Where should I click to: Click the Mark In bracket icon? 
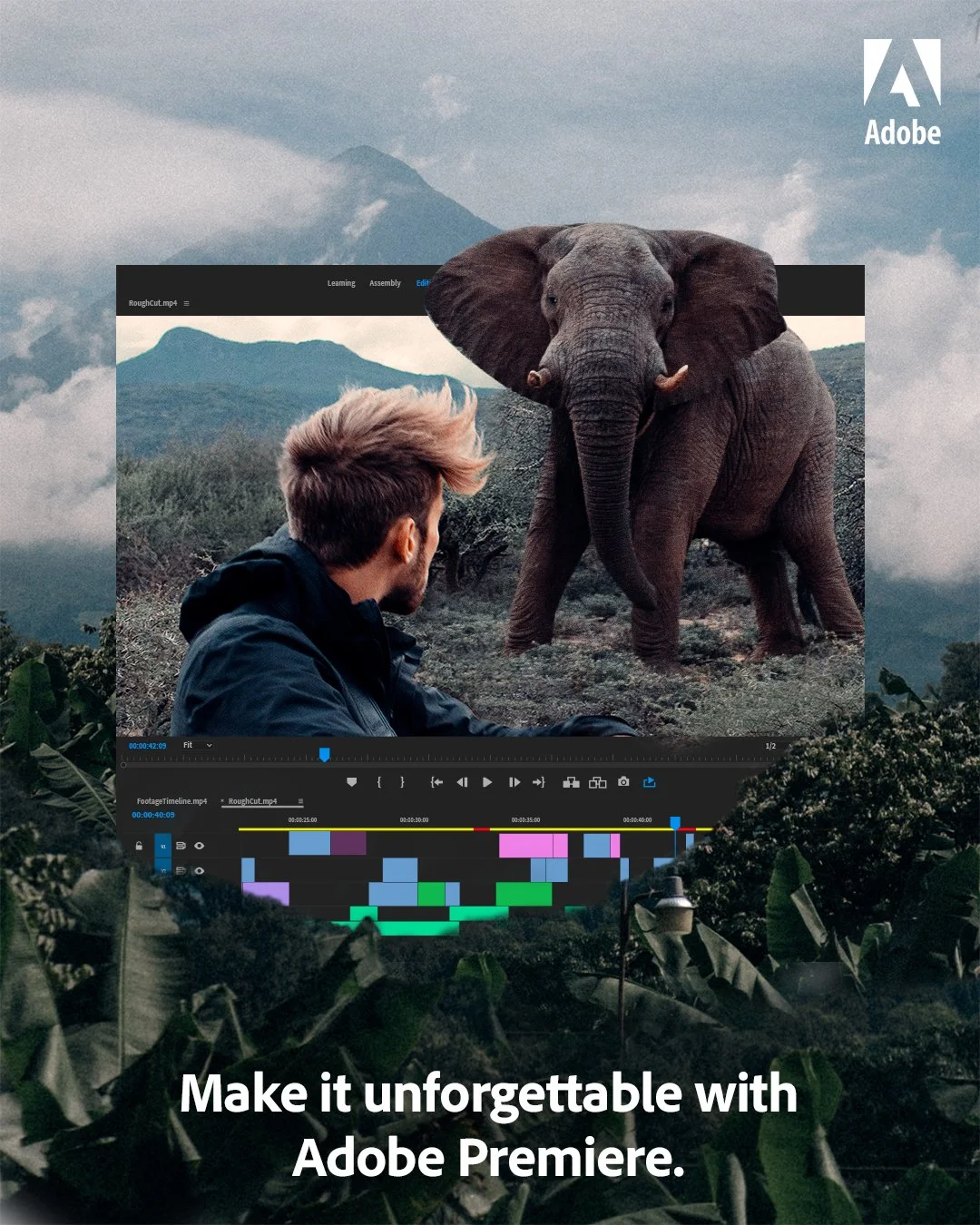point(379,782)
